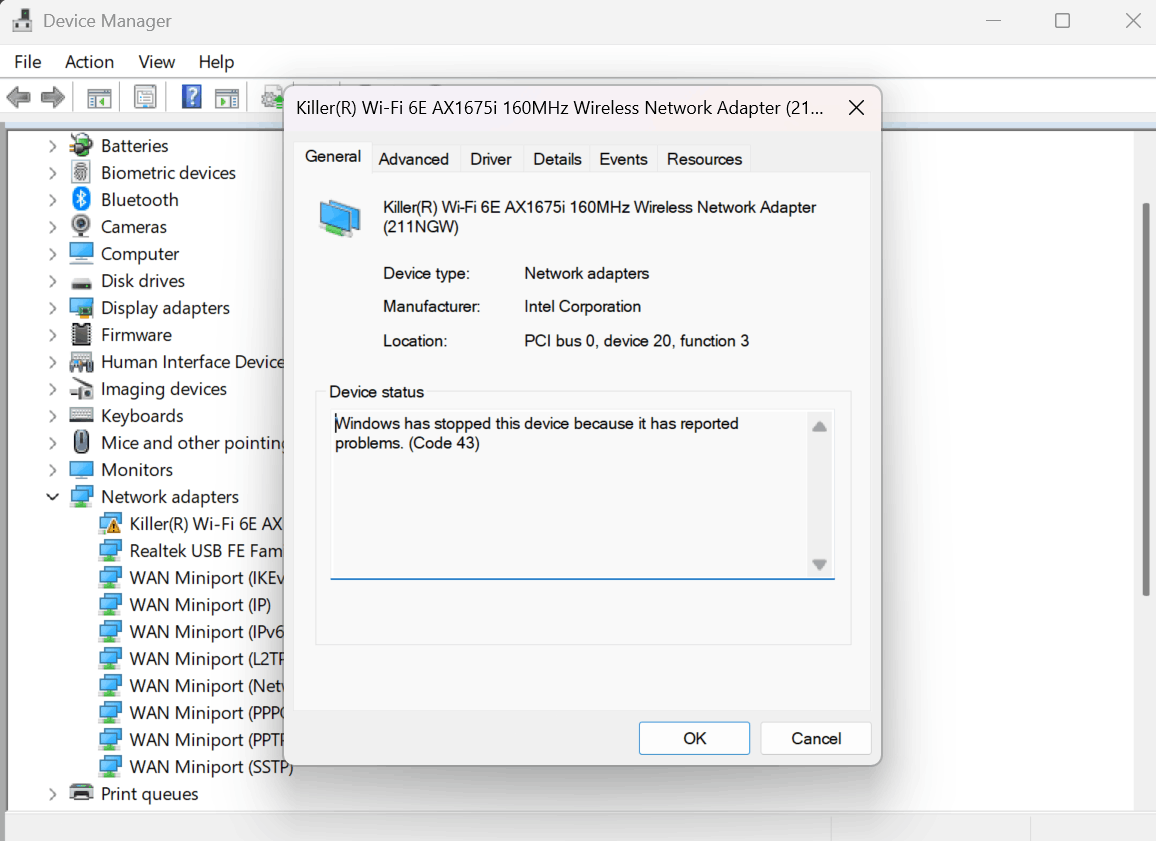Click the 'PCI bus 0, device 20, function 3' text
Viewport: 1156px width, 841px height.
coord(636,341)
